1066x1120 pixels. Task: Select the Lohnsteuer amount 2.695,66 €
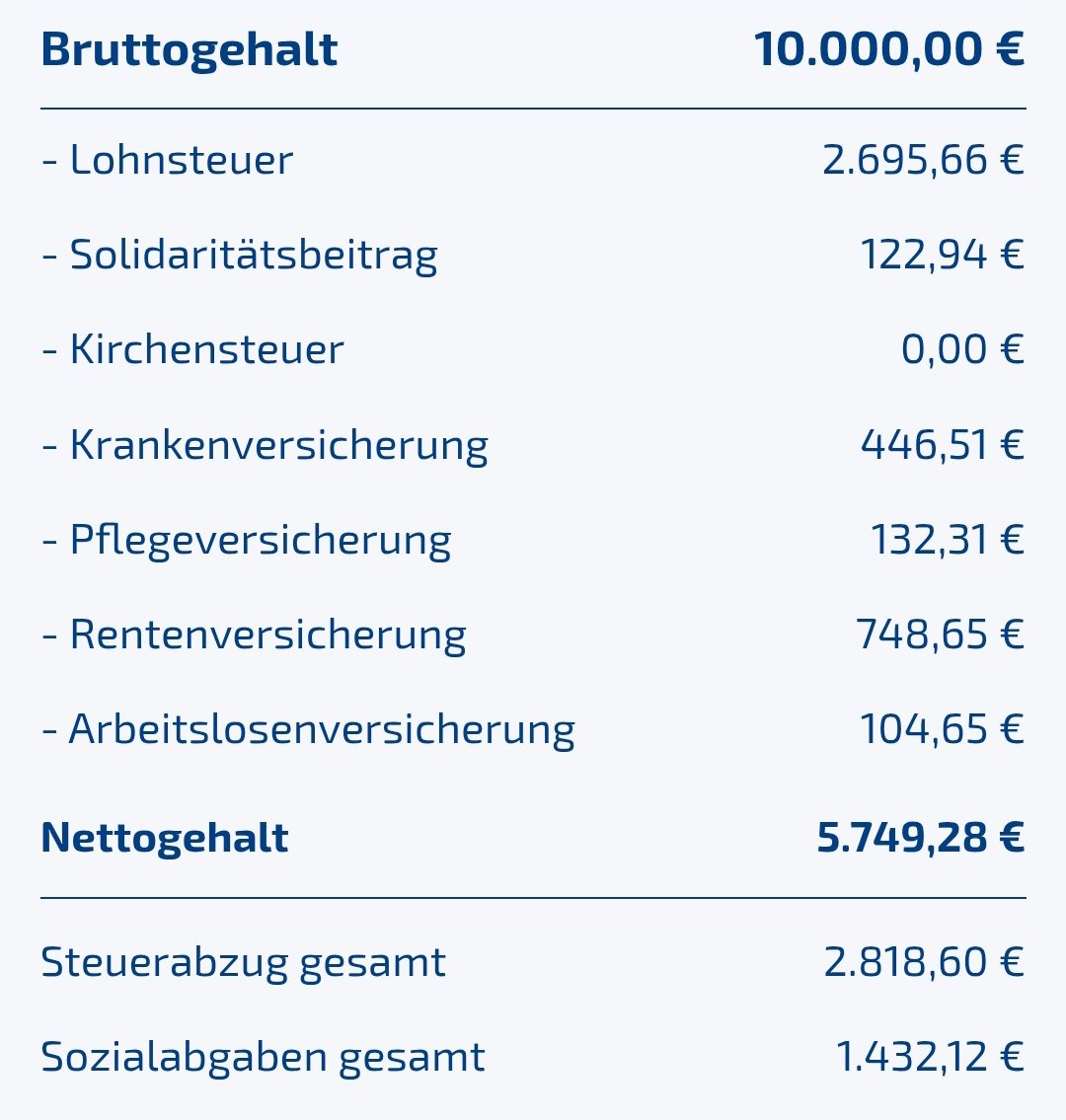[x=923, y=160]
